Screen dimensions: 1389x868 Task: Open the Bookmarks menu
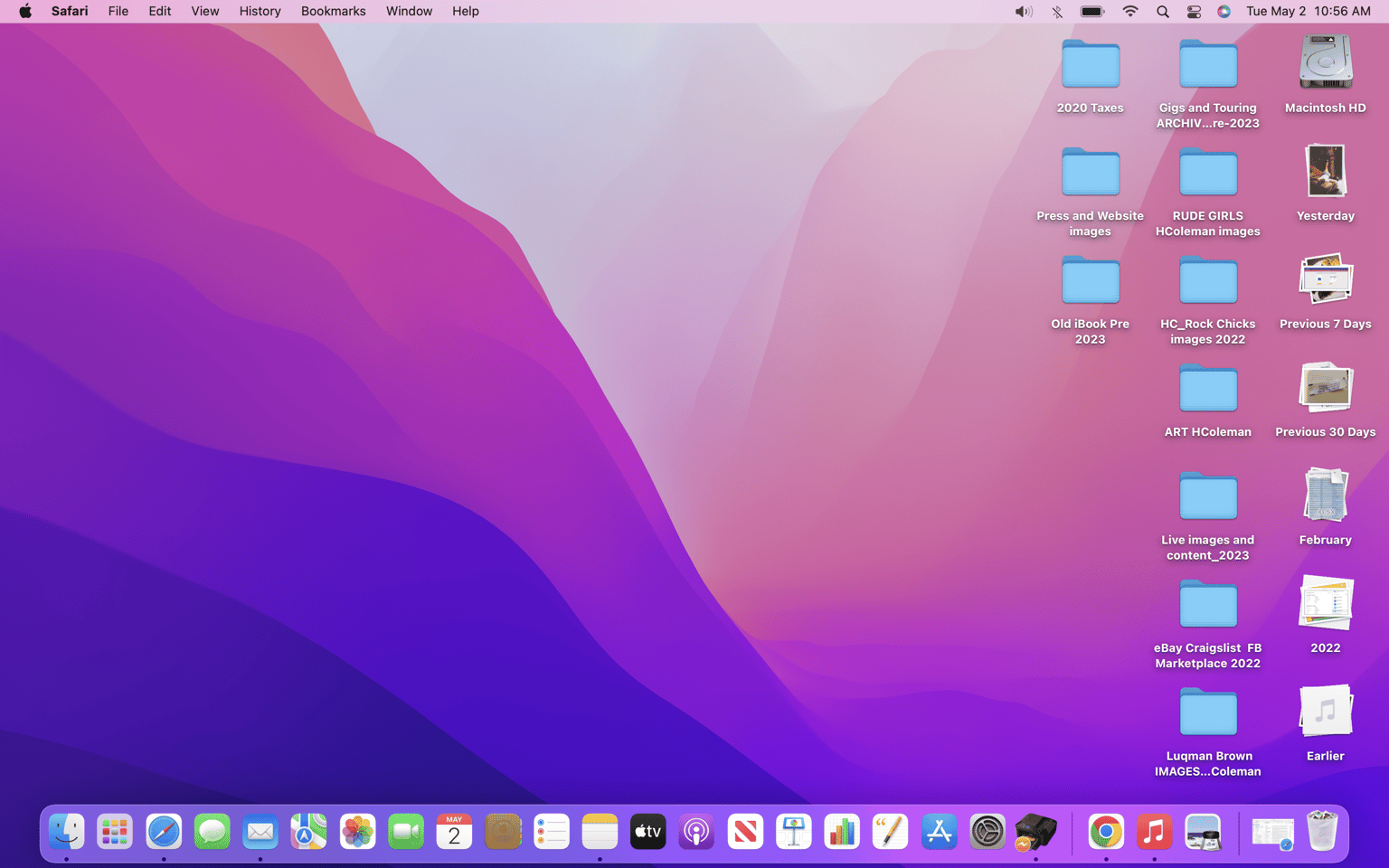point(334,11)
